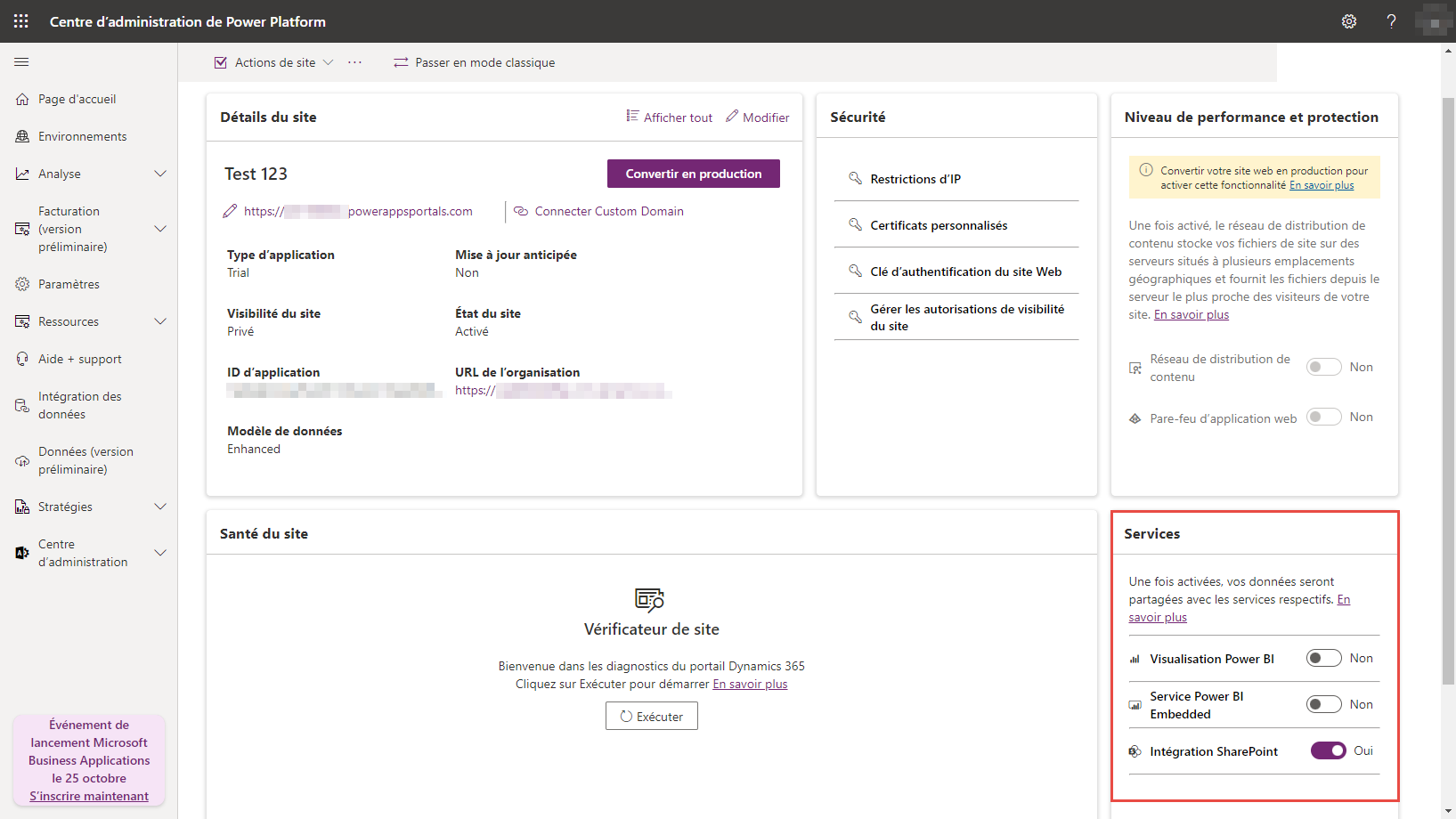Click the Aide + support headset icon
Image resolution: width=1456 pixels, height=819 pixels.
[x=22, y=359]
